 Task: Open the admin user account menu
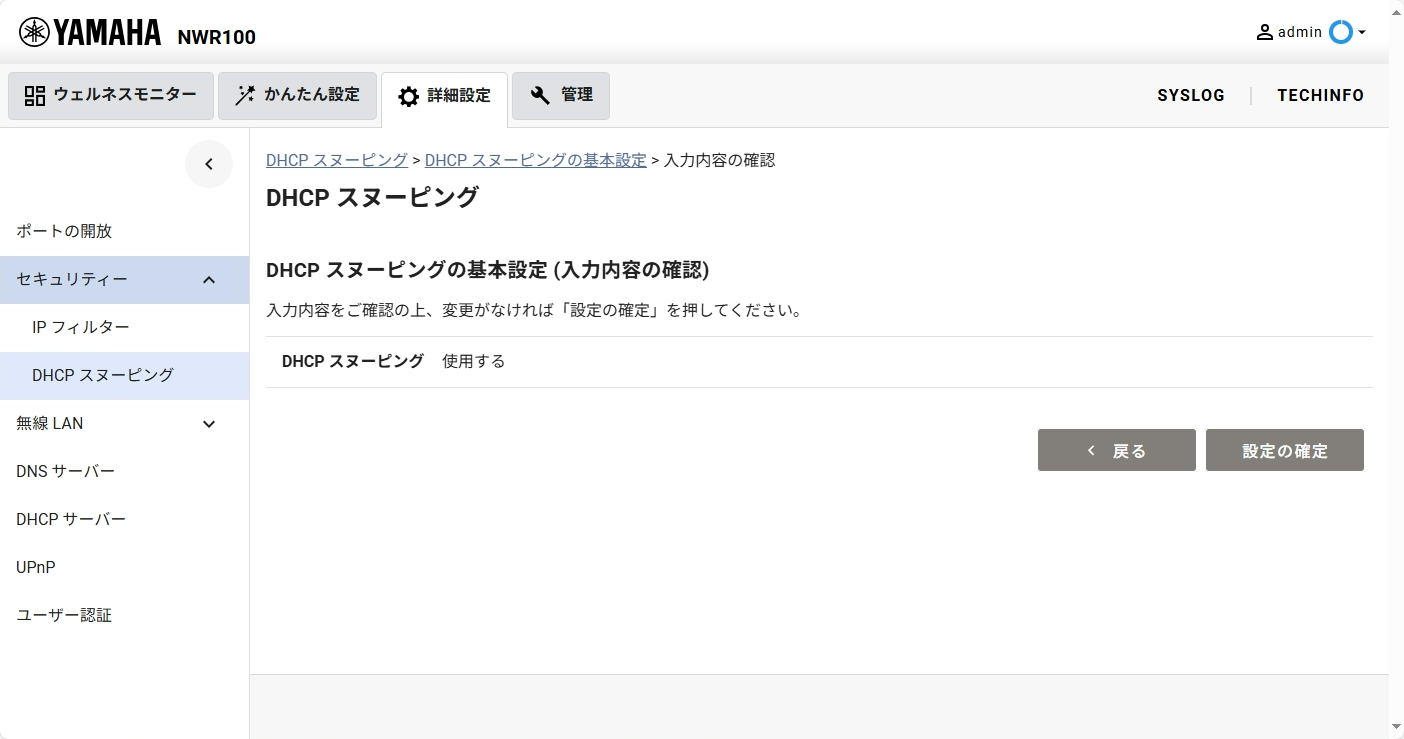[1300, 32]
